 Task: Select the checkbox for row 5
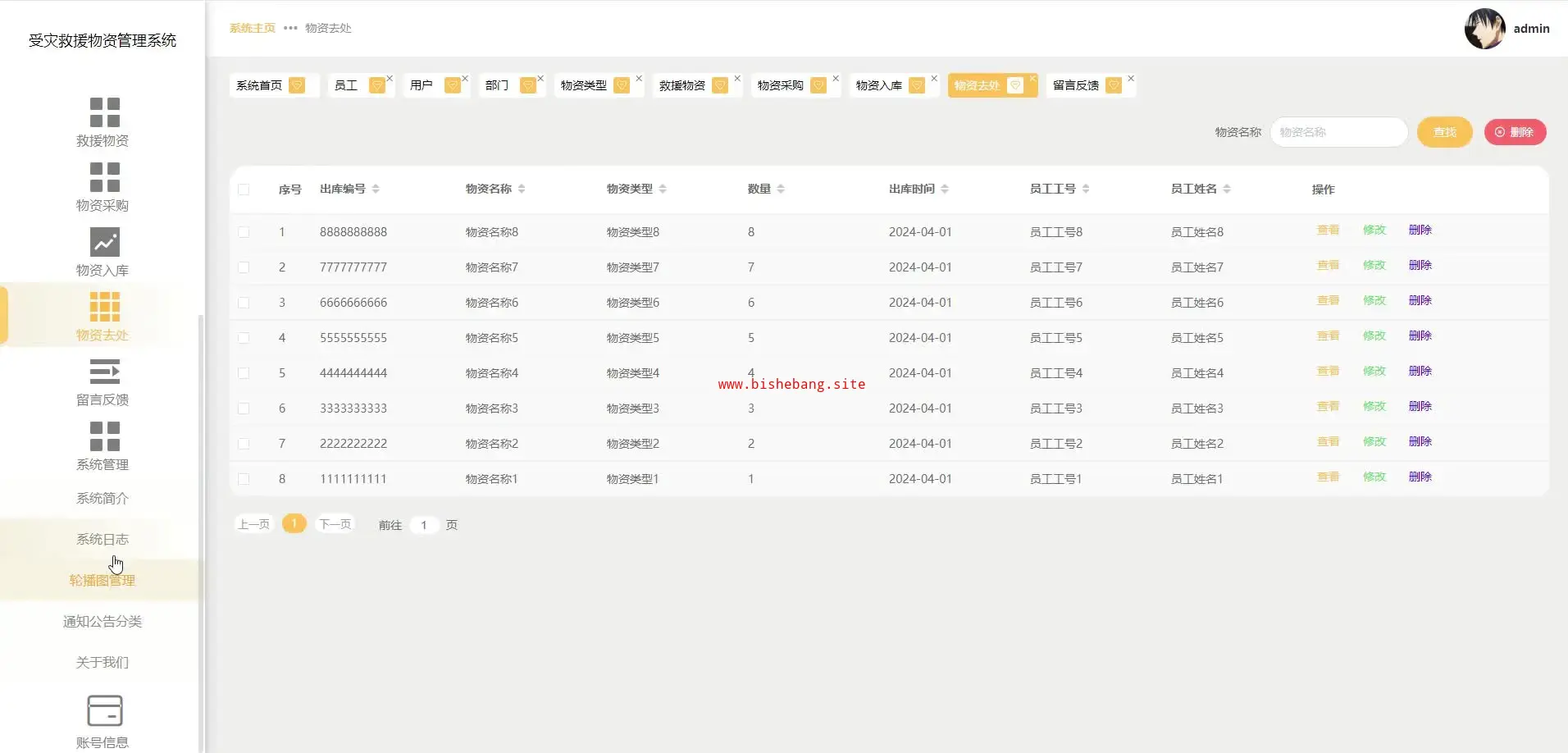coord(244,373)
